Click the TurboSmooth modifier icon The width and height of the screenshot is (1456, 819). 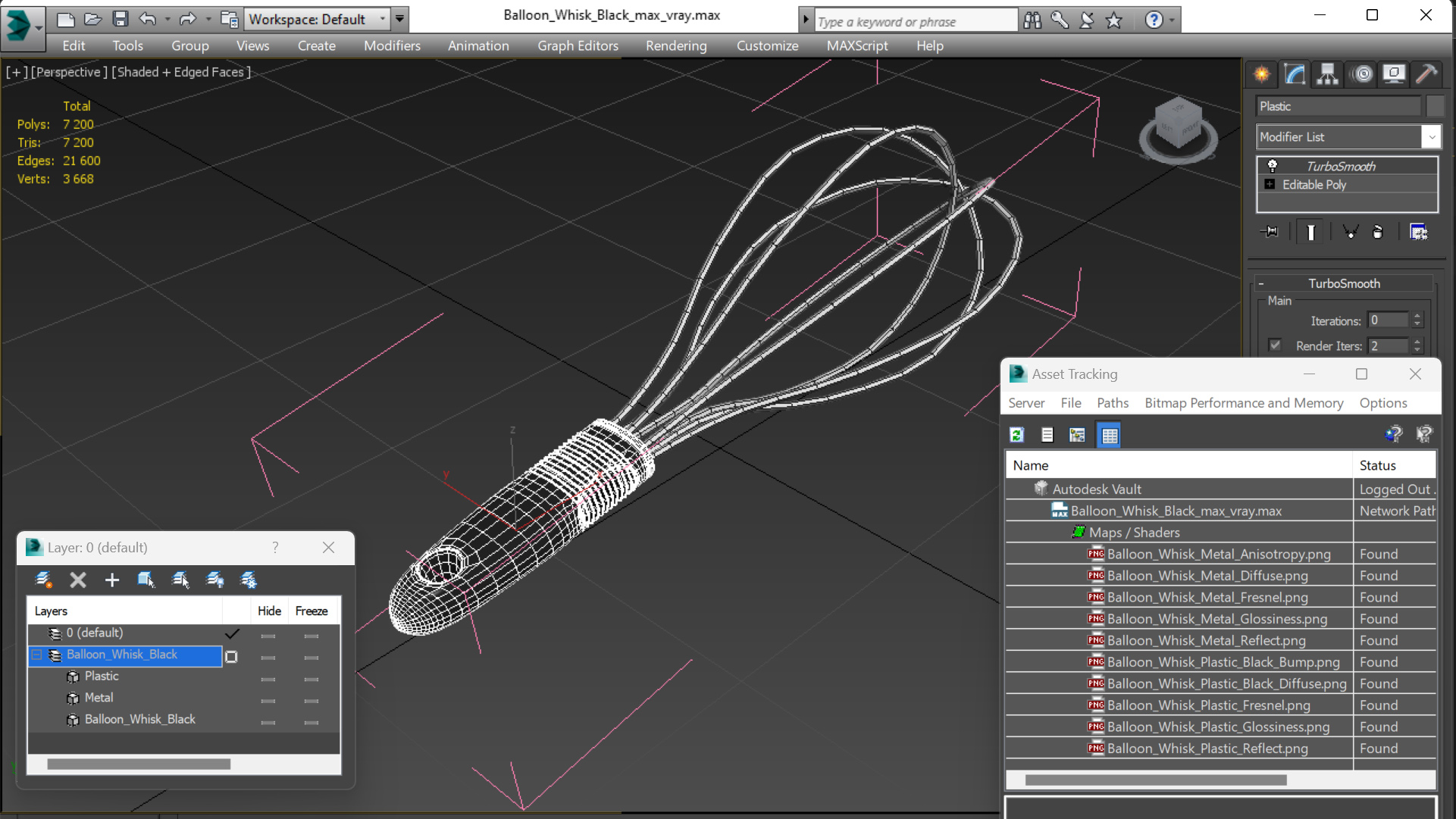click(1271, 165)
